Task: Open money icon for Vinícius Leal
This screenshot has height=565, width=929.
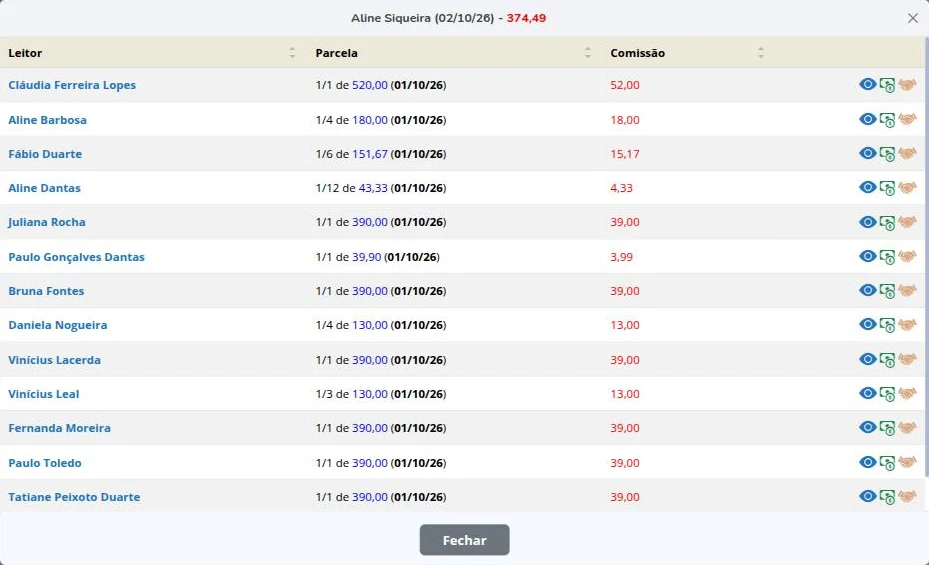Action: (887, 394)
